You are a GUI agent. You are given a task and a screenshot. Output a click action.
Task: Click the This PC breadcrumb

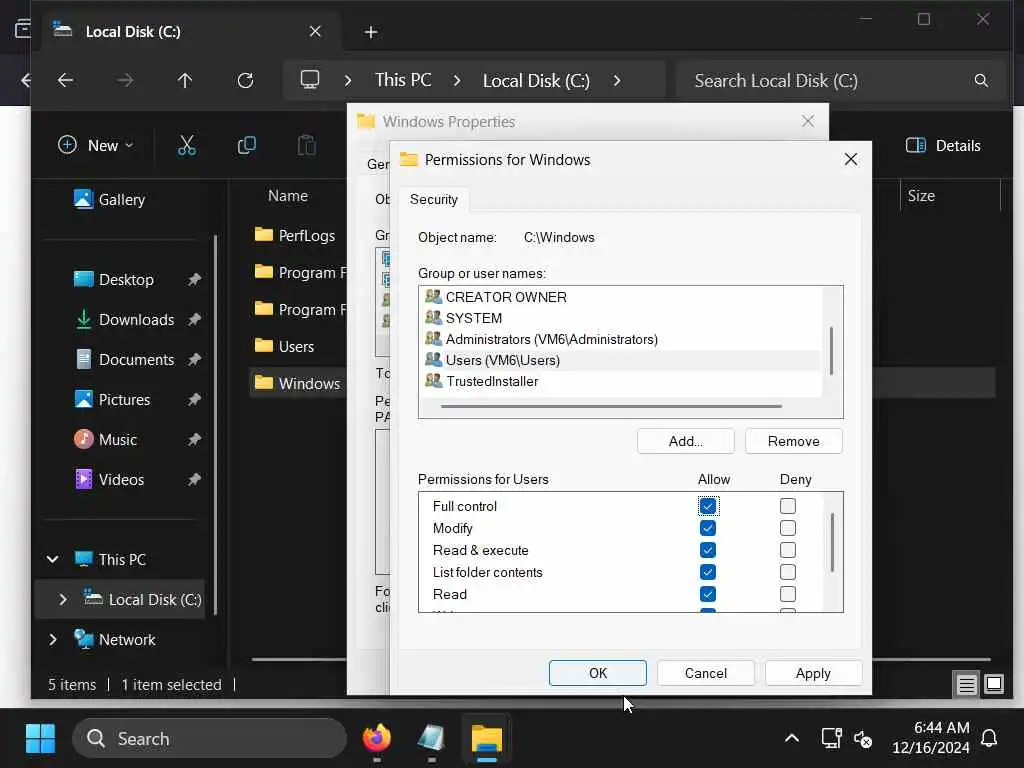pos(403,80)
